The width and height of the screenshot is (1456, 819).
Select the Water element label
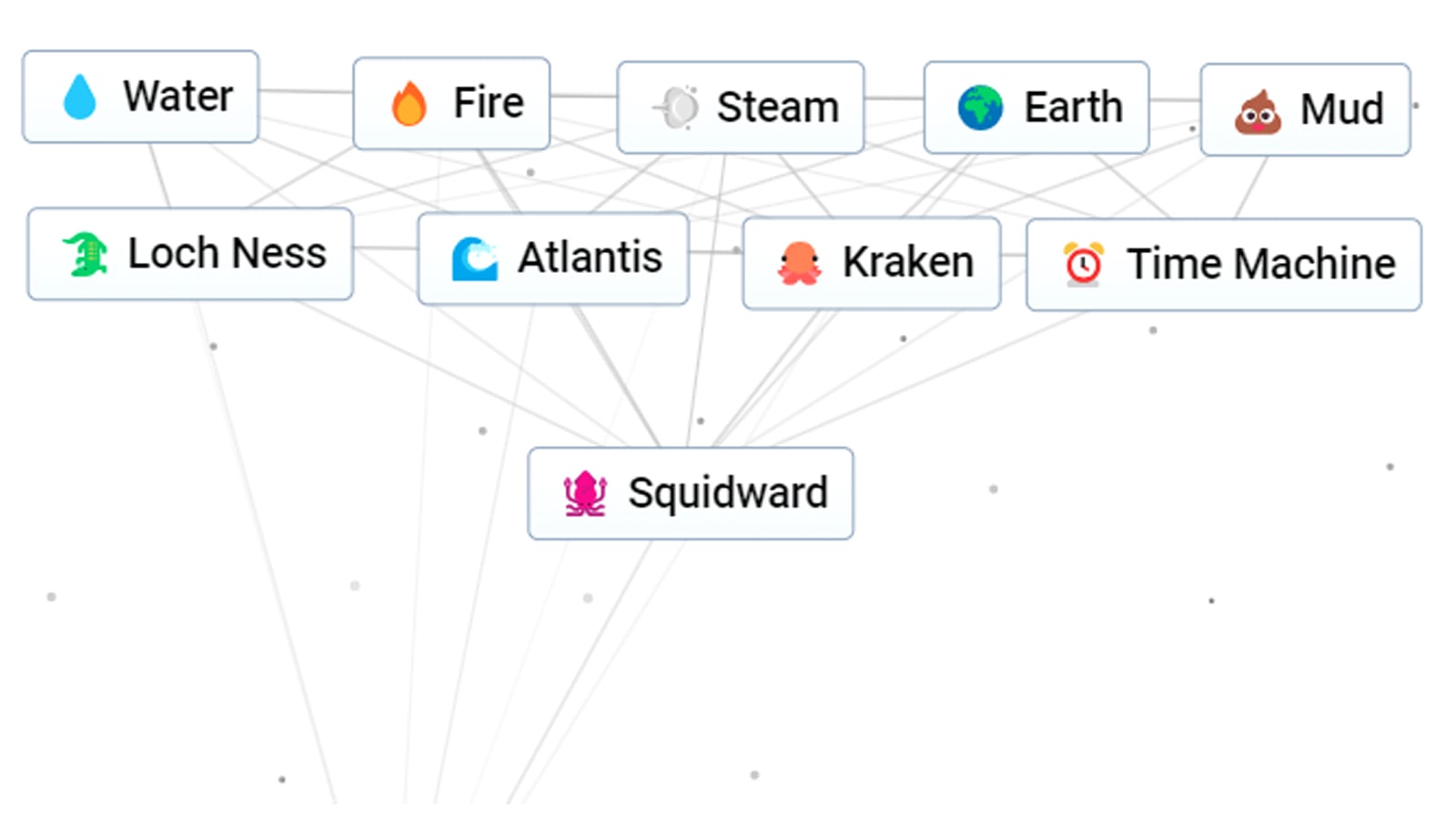(x=178, y=96)
